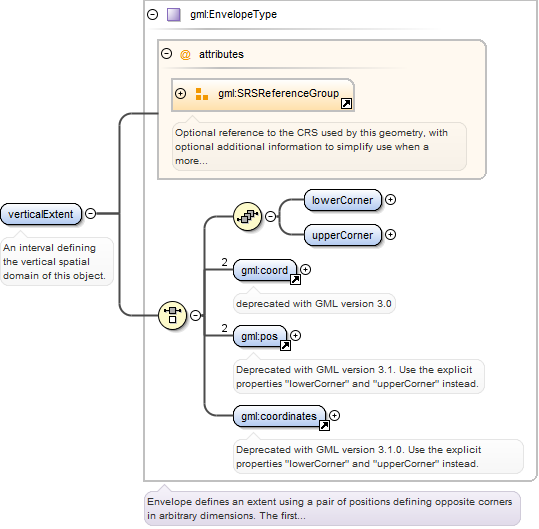Click the cardinality '2' beside gml:pos
This screenshot has height=529, width=539.
(x=224, y=328)
